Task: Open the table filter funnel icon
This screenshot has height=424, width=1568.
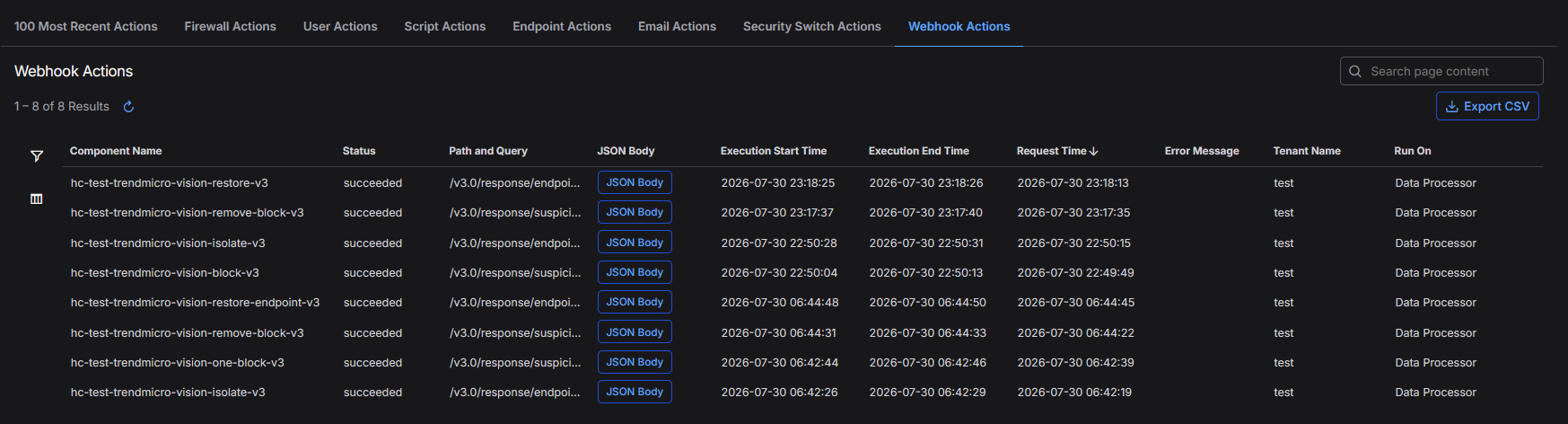Action: tap(37, 156)
